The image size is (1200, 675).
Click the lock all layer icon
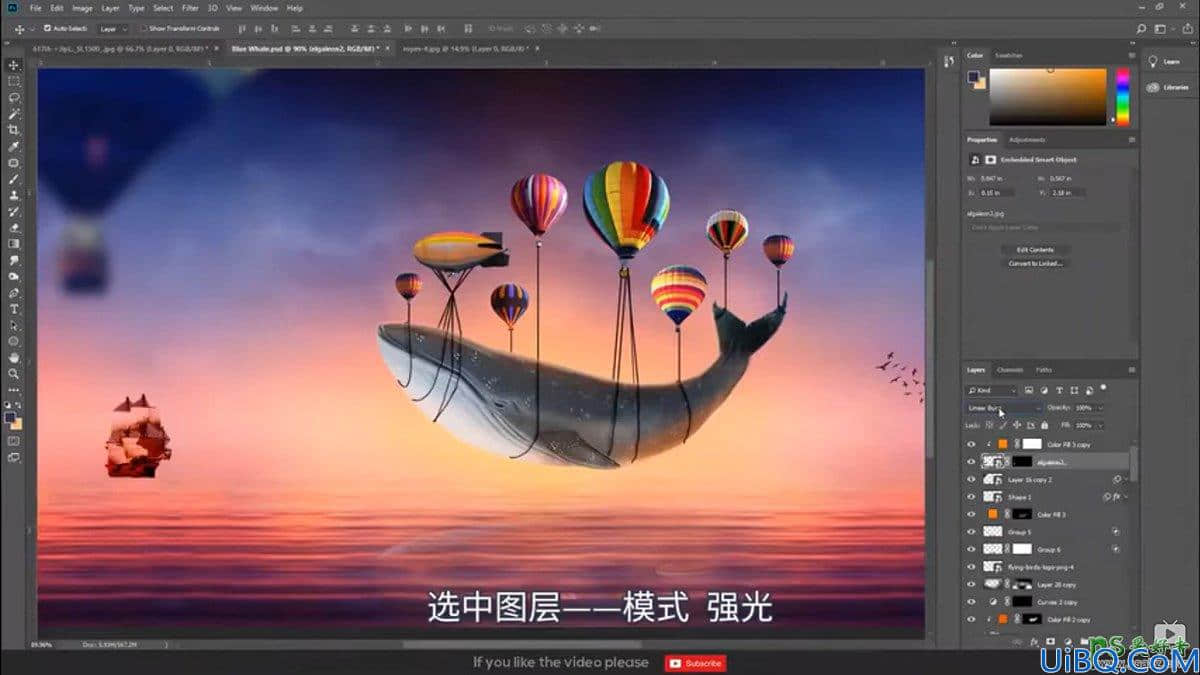1045,425
